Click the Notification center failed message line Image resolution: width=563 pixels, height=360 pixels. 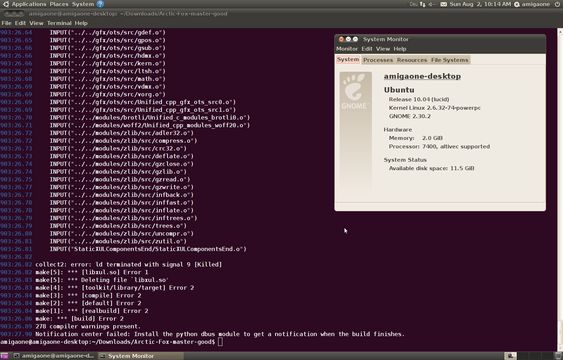pyautogui.click(x=220, y=334)
